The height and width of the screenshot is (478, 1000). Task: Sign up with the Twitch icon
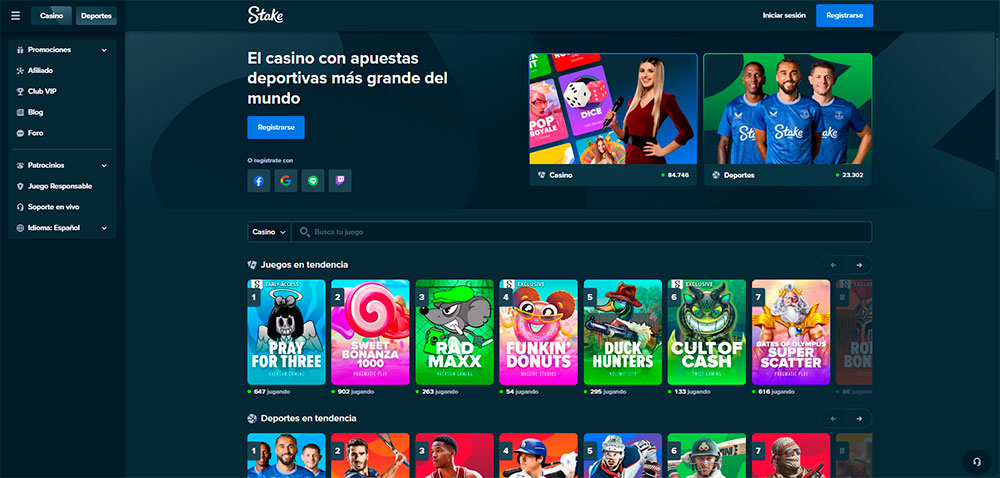click(340, 181)
